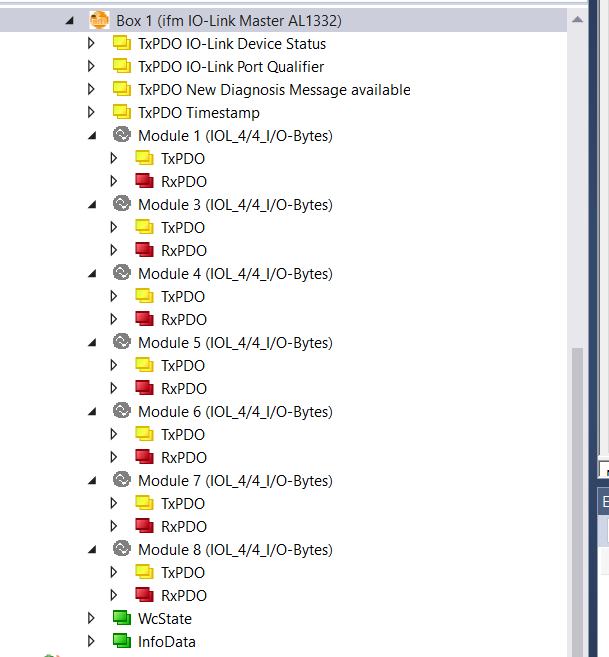Click the scrollbar up arrow
The width and height of the screenshot is (609, 657).
578,19
